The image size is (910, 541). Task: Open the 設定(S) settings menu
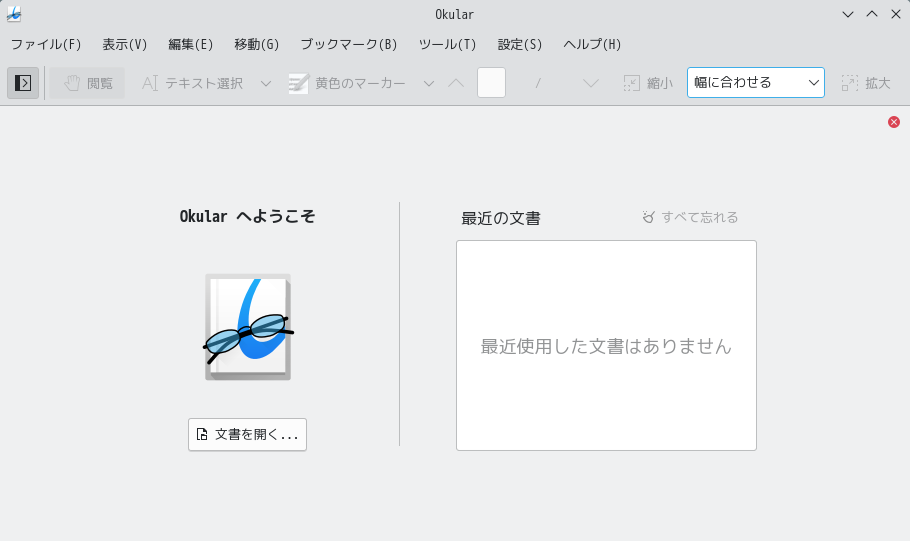519,44
